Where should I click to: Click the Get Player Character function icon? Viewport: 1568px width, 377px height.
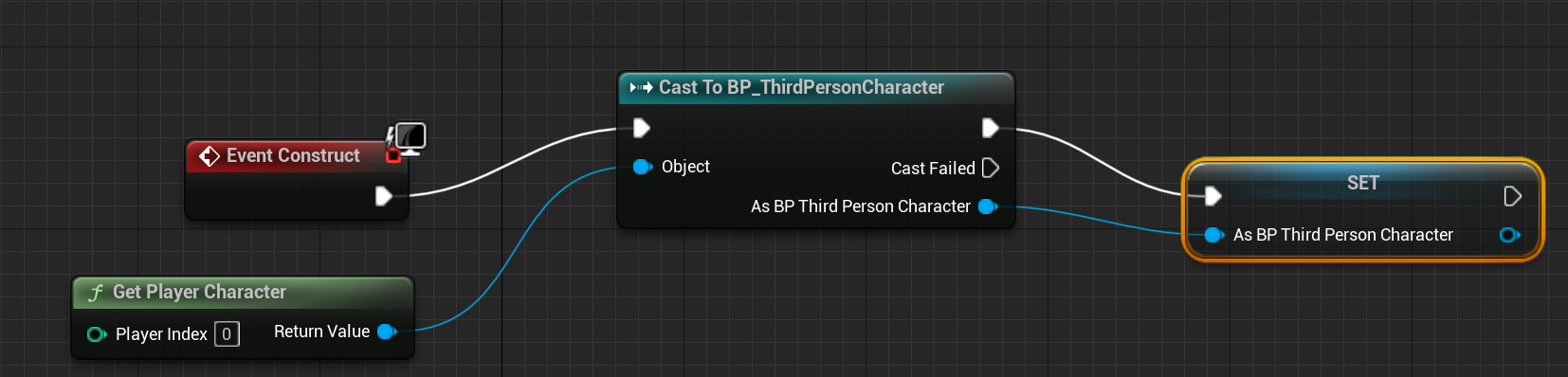[95, 293]
